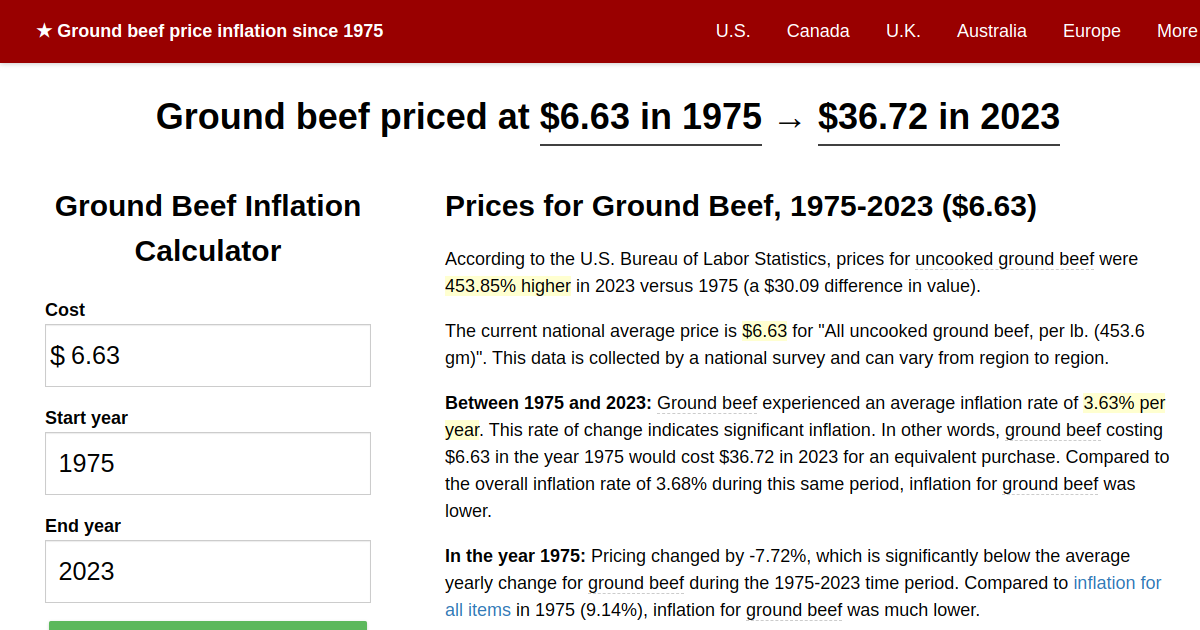Open the Canada navigation menu item
Image resolution: width=1200 pixels, height=630 pixels.
(818, 31)
